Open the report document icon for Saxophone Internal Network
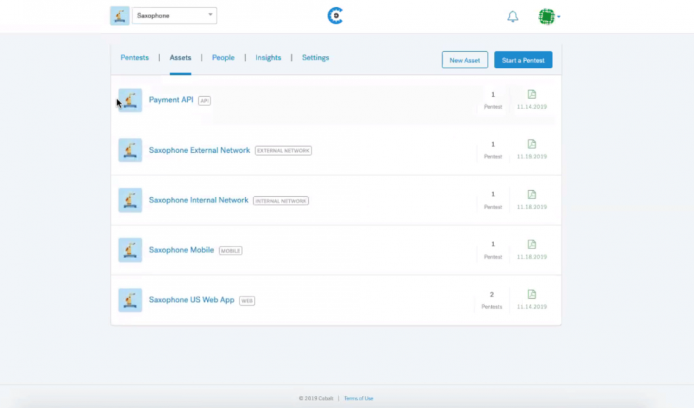This screenshot has width=694, height=408. [532, 194]
